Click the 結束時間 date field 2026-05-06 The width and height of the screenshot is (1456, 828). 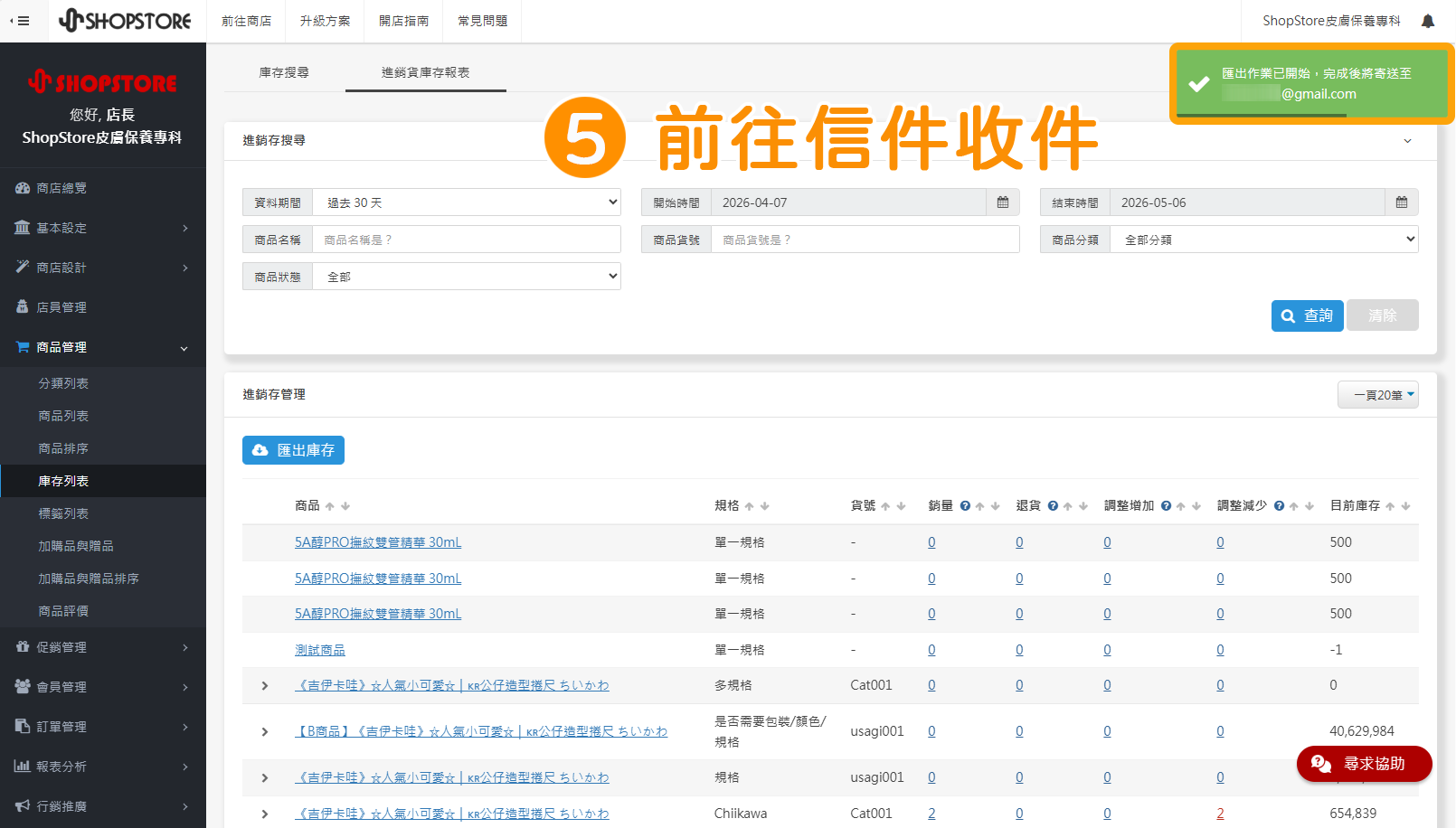click(1247, 202)
